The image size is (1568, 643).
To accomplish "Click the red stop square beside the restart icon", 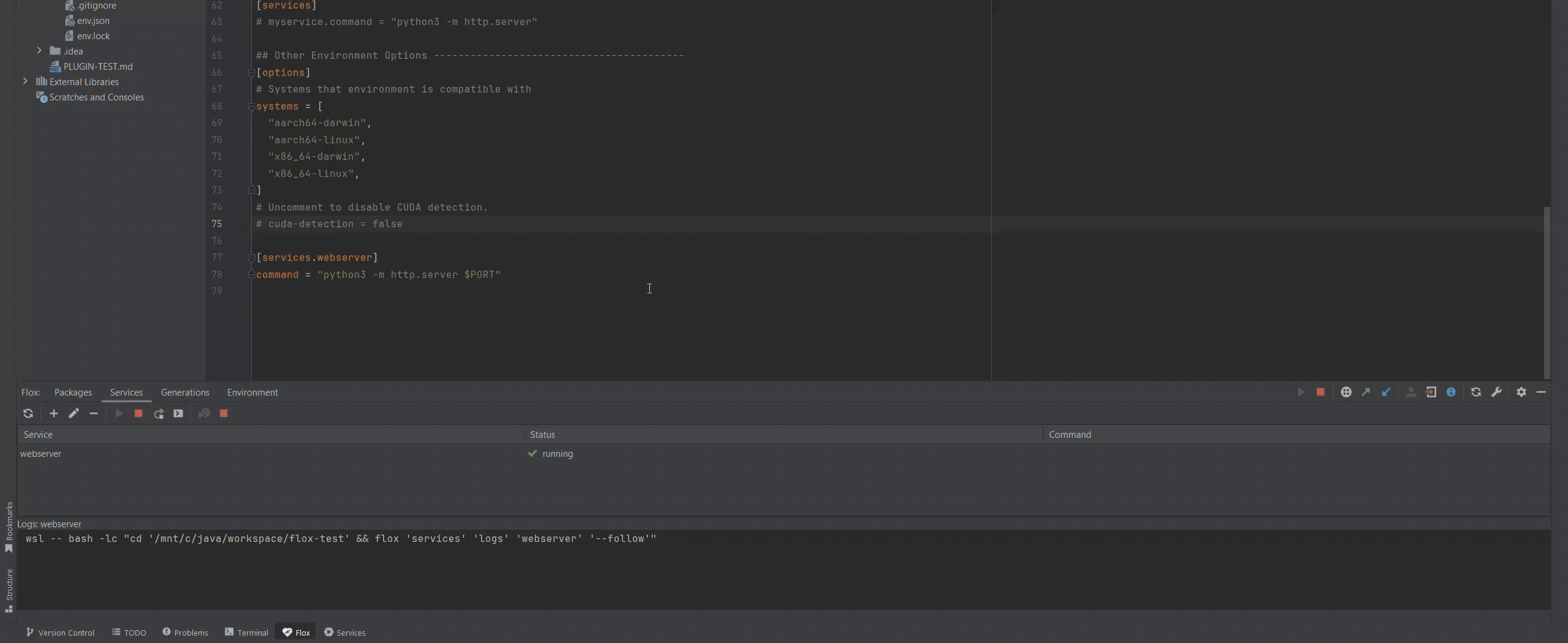I will click(x=138, y=413).
